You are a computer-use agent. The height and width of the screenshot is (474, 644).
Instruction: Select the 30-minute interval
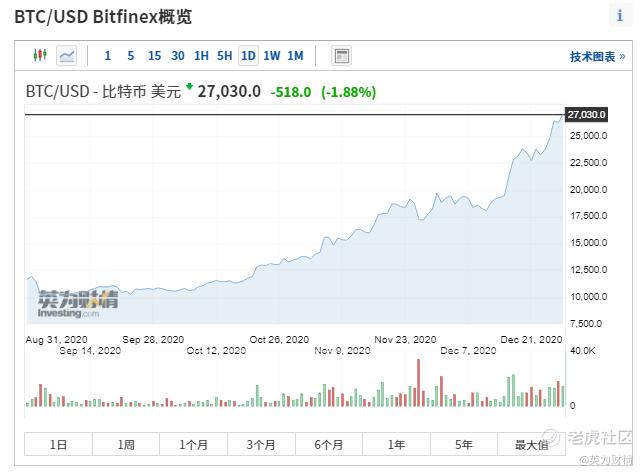coord(177,56)
